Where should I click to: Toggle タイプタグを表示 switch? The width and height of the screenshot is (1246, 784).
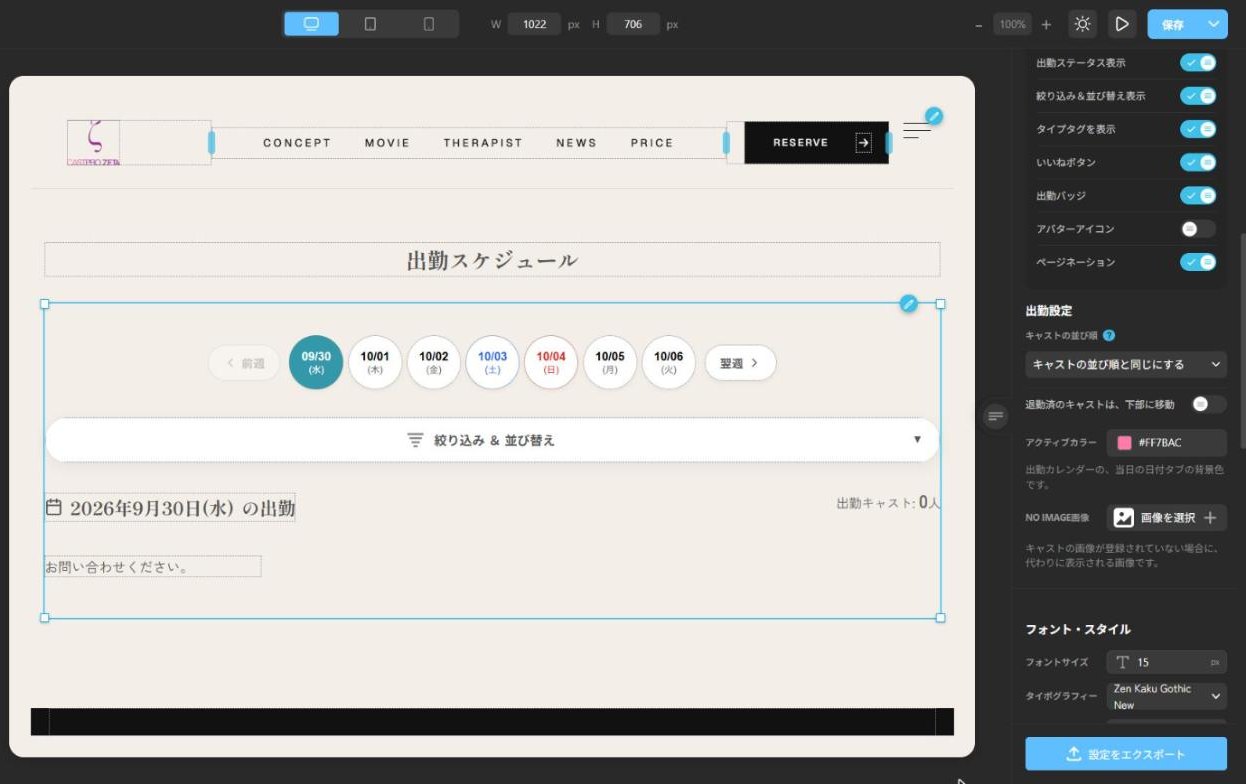1198,129
